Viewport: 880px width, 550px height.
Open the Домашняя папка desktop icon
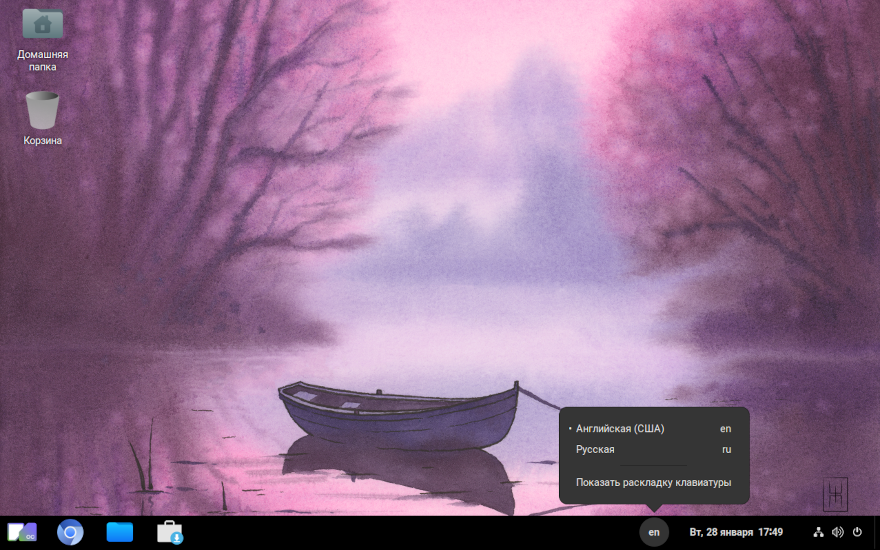coord(42,24)
